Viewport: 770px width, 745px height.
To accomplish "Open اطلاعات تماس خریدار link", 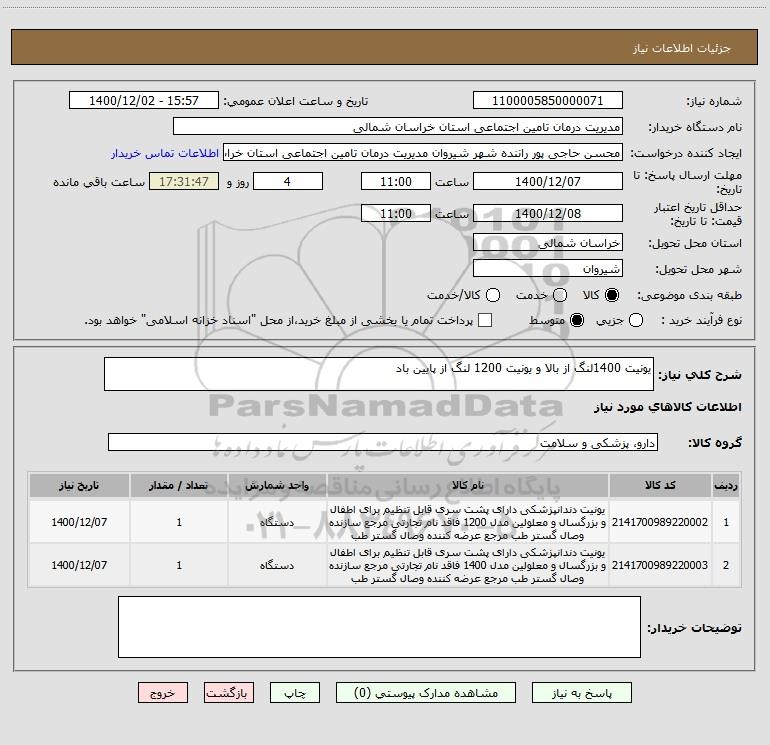I will [165, 153].
